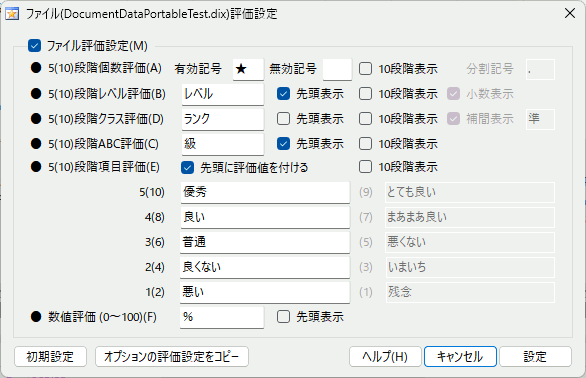Click the 残念 field for (1)
586x378 pixels.
click(470, 292)
